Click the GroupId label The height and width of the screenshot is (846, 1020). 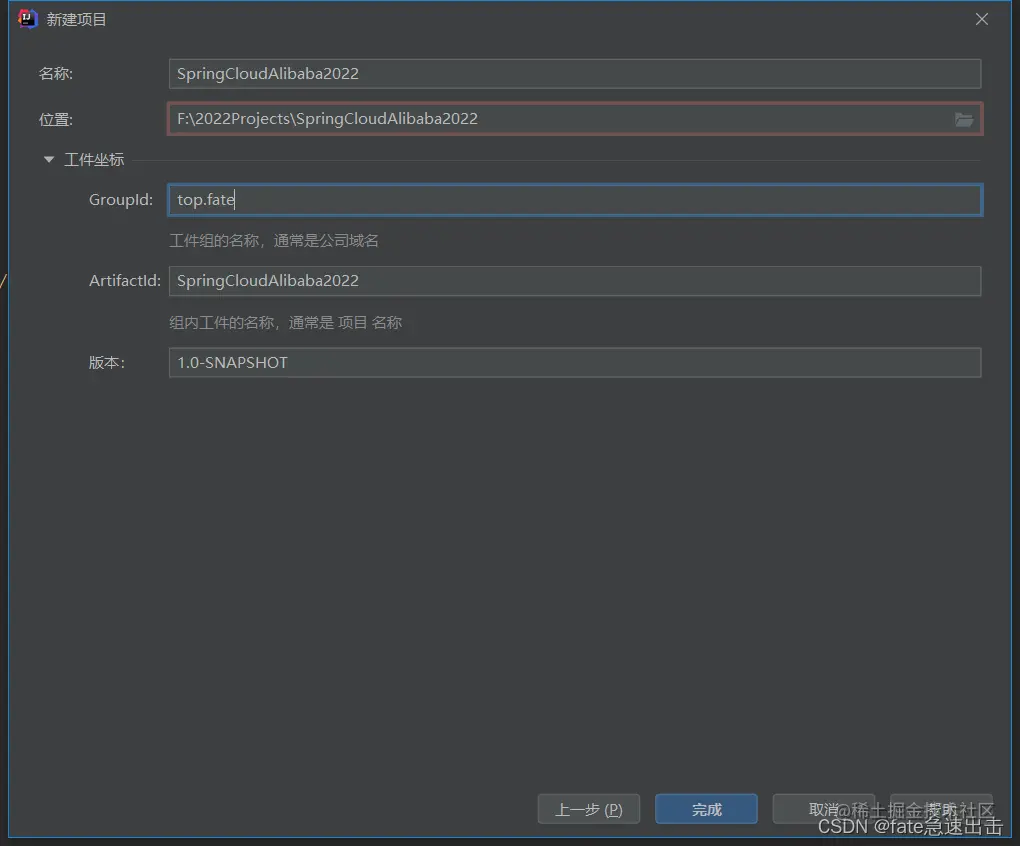pos(121,200)
